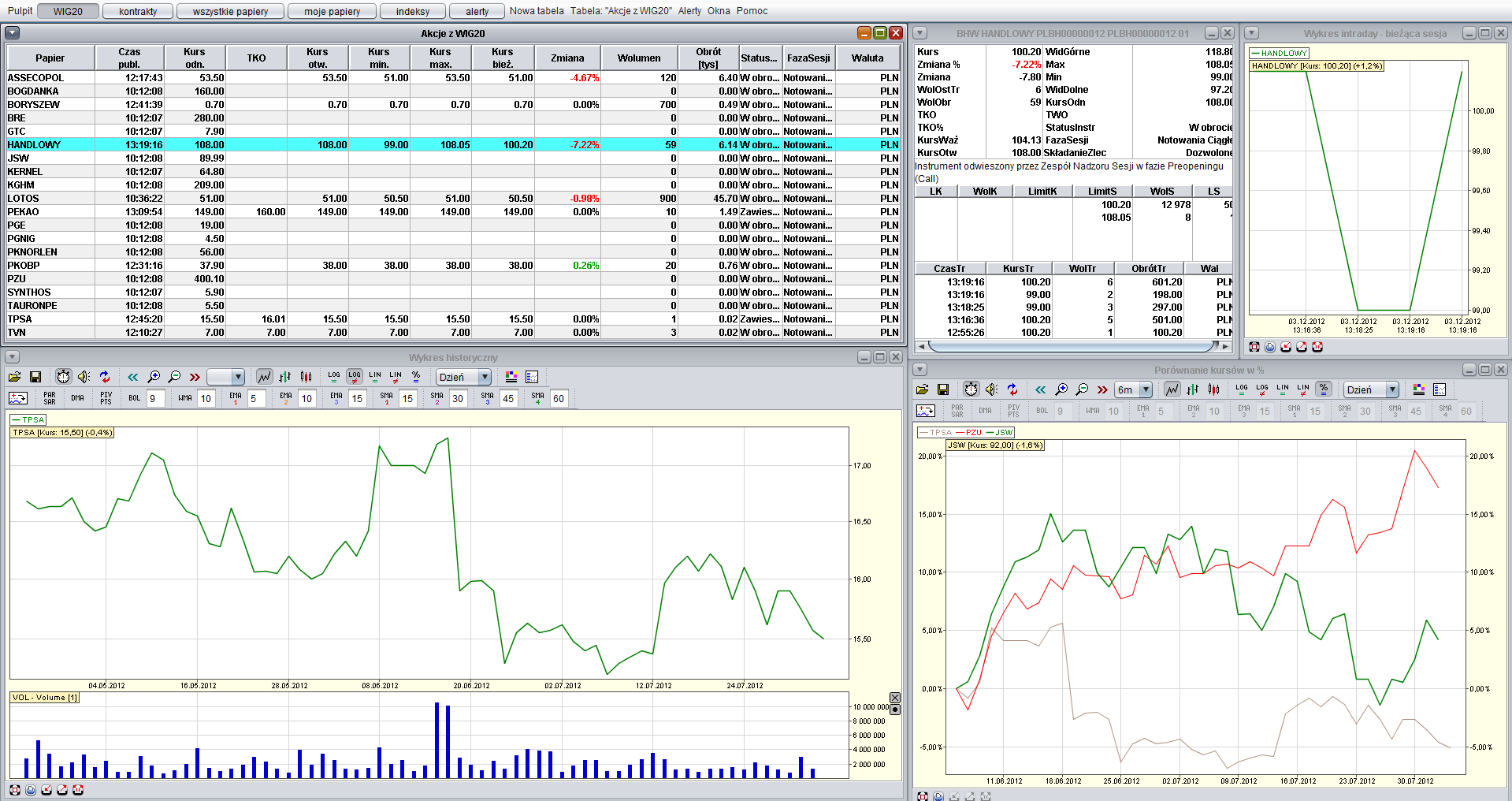The image size is (1512, 801).
Task: Open Dzień dropdown in Porównanie kursów
Action: (x=1372, y=390)
